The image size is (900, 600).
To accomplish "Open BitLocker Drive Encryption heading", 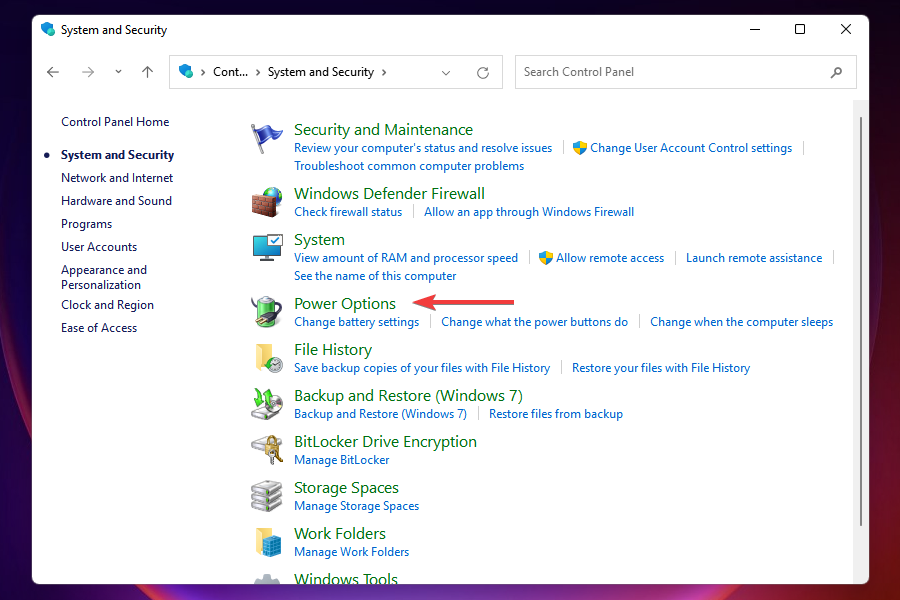I will pyautogui.click(x=386, y=442).
